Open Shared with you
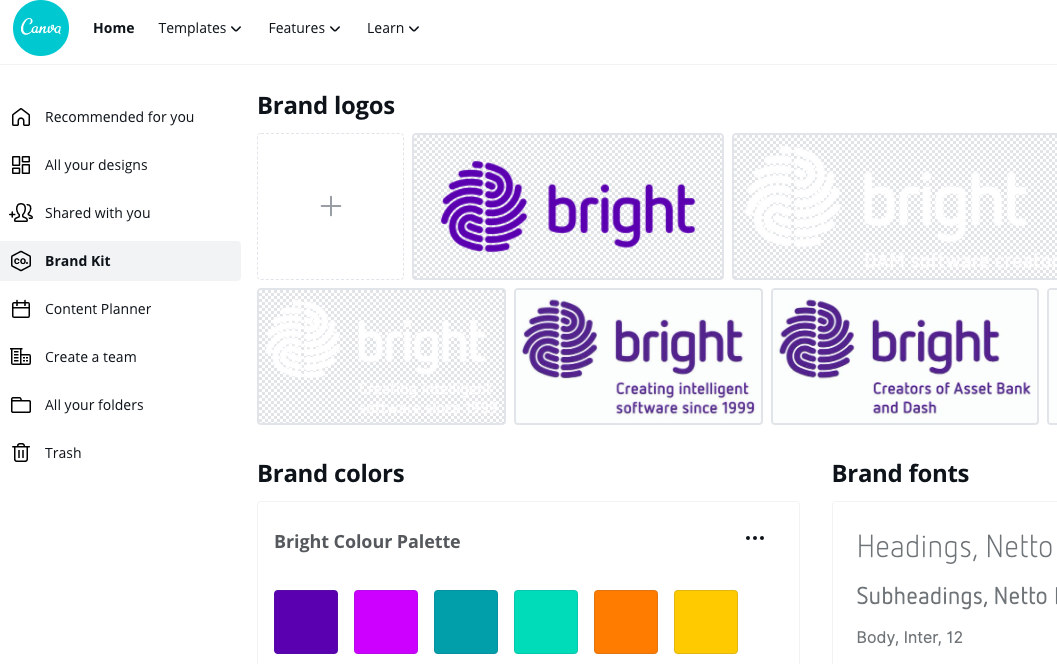Screen dimensions: 1057x664 pos(98,213)
